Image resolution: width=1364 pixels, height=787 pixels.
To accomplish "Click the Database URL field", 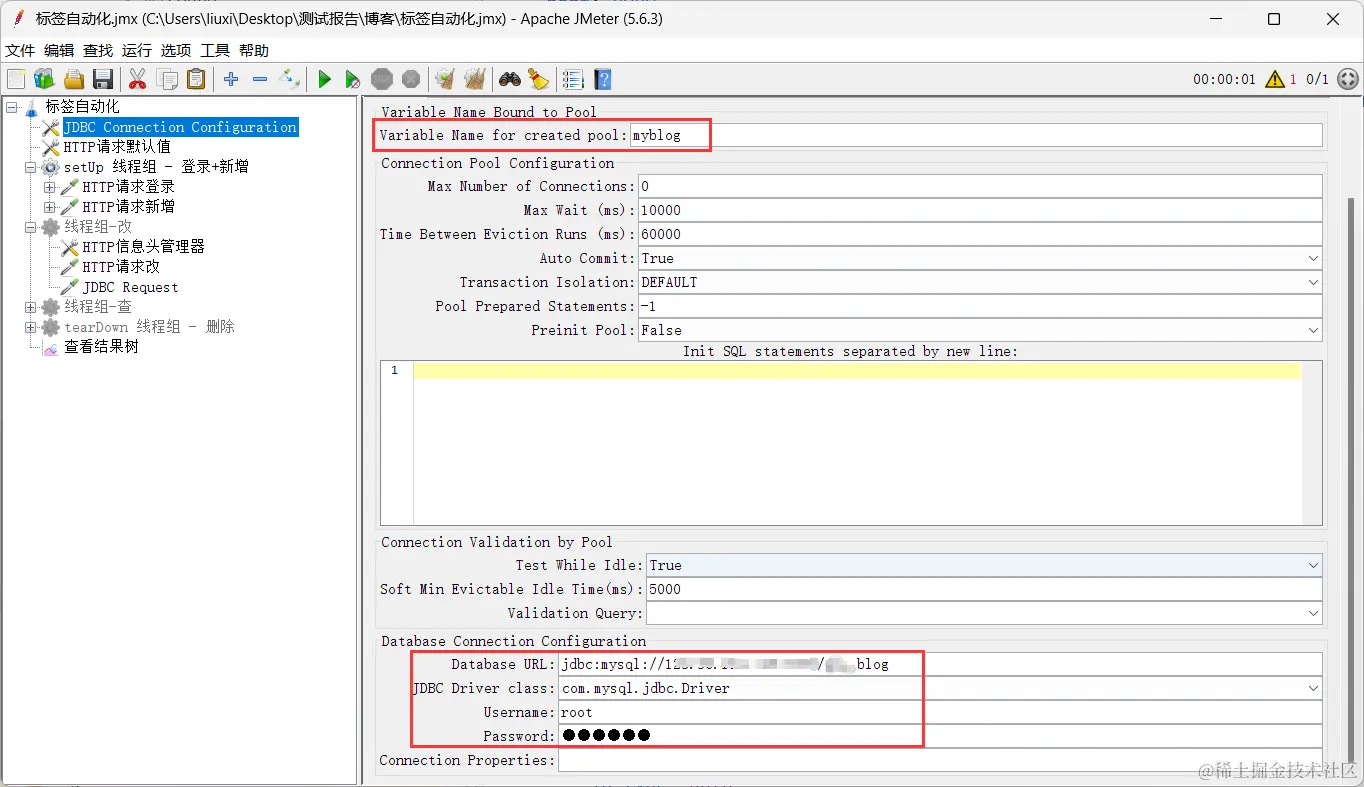I will [940, 664].
